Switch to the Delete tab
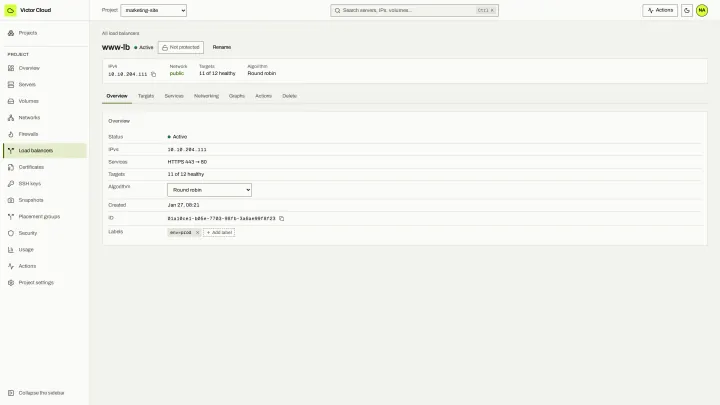 [289, 96]
